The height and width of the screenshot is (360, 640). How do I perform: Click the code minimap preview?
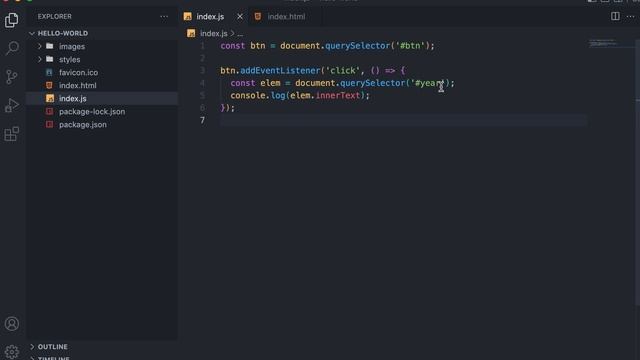603,43
